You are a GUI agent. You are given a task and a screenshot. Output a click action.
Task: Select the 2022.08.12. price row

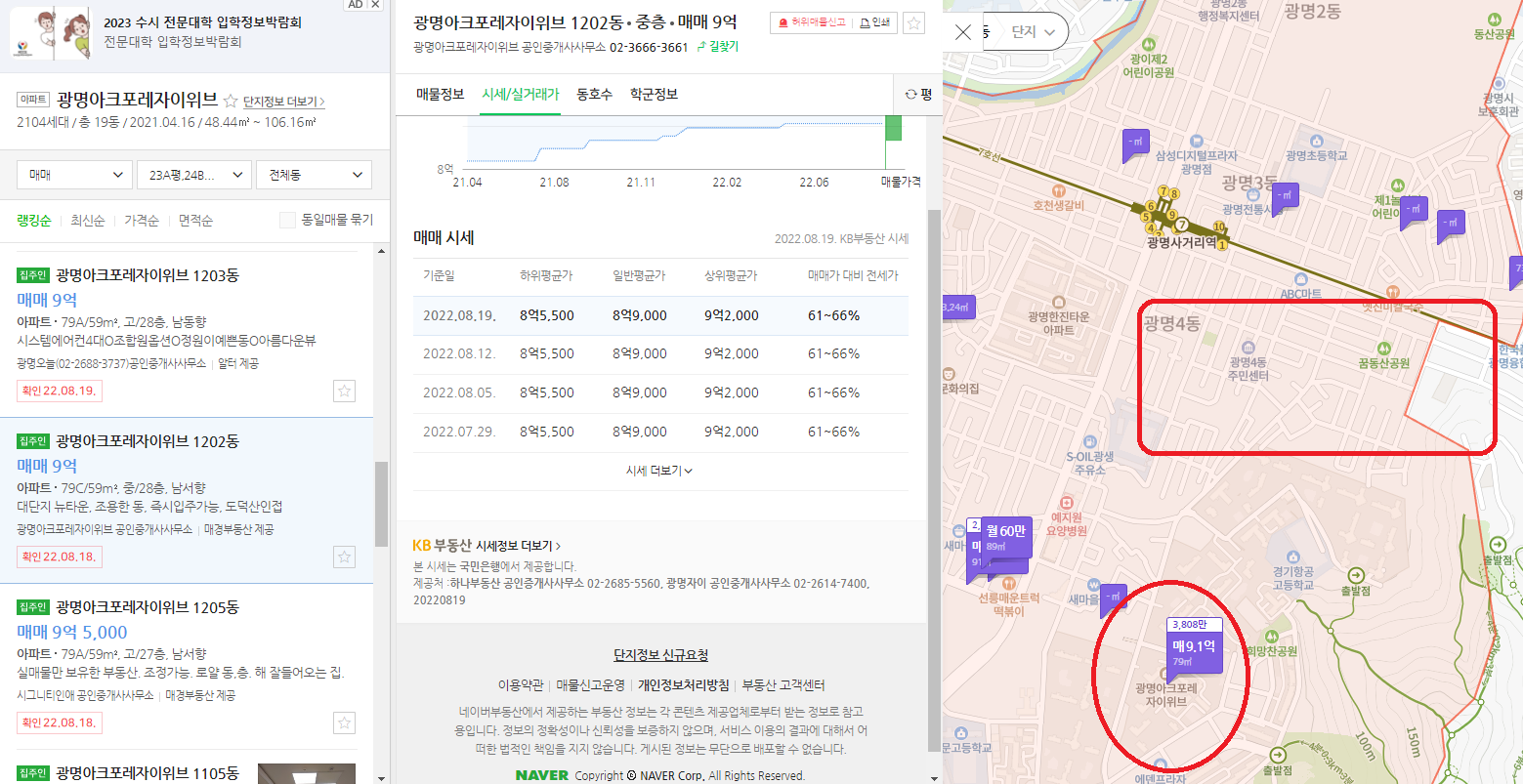[x=660, y=354]
